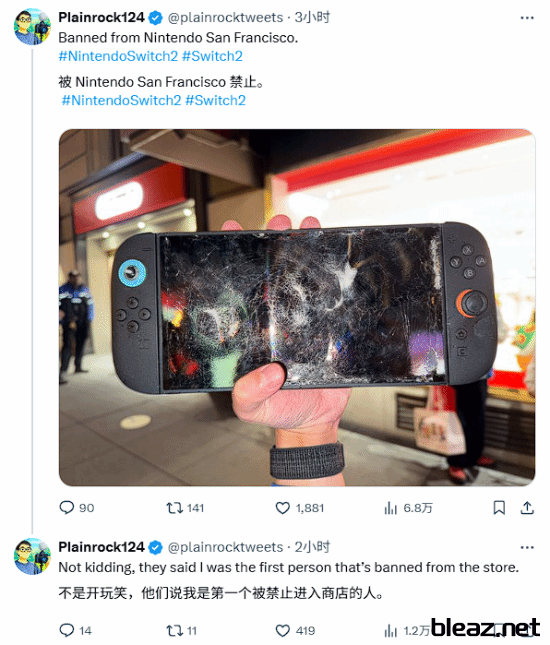This screenshot has height=645, width=550.
Task: Open the 2小时 timestamp of second tweet
Action: (312, 547)
